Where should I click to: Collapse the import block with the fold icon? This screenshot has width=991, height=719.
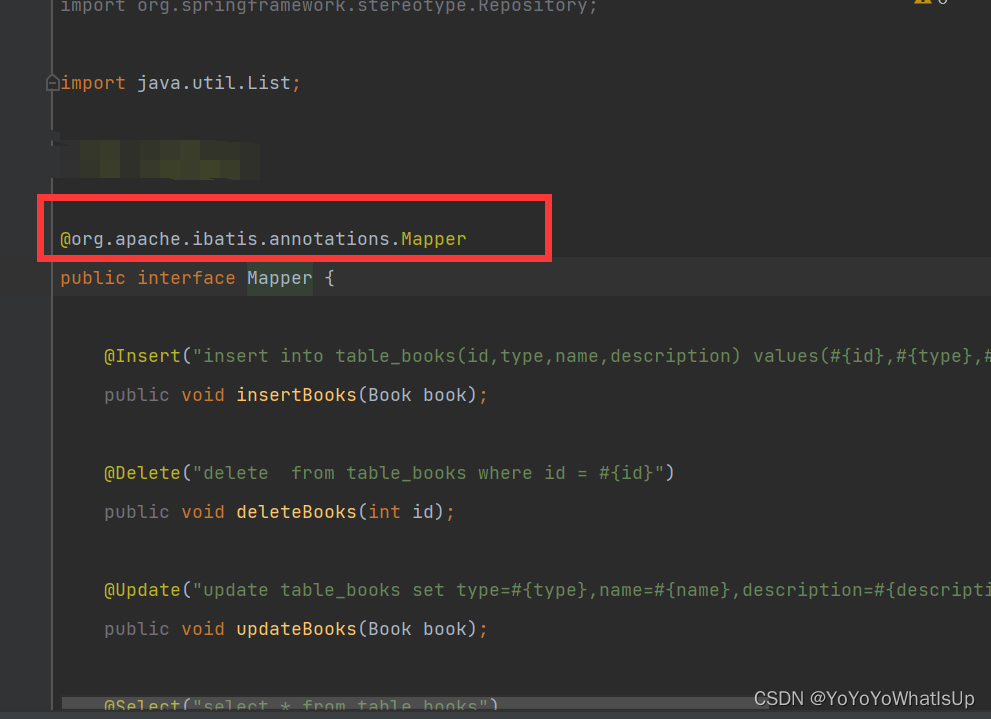pyautogui.click(x=52, y=83)
